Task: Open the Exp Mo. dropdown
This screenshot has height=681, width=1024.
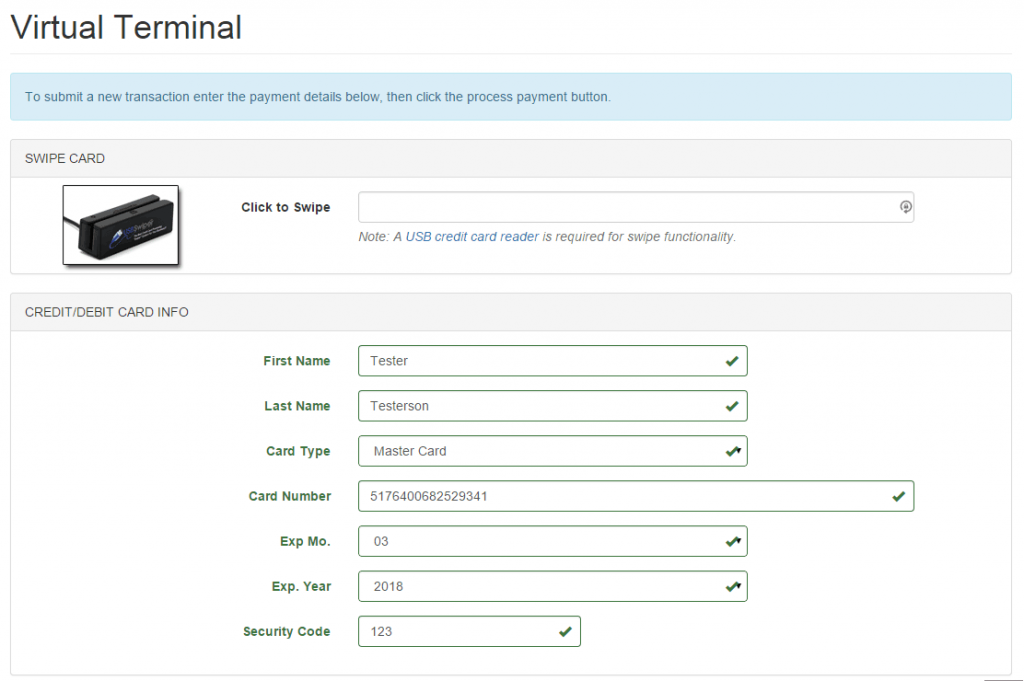Action: point(550,541)
